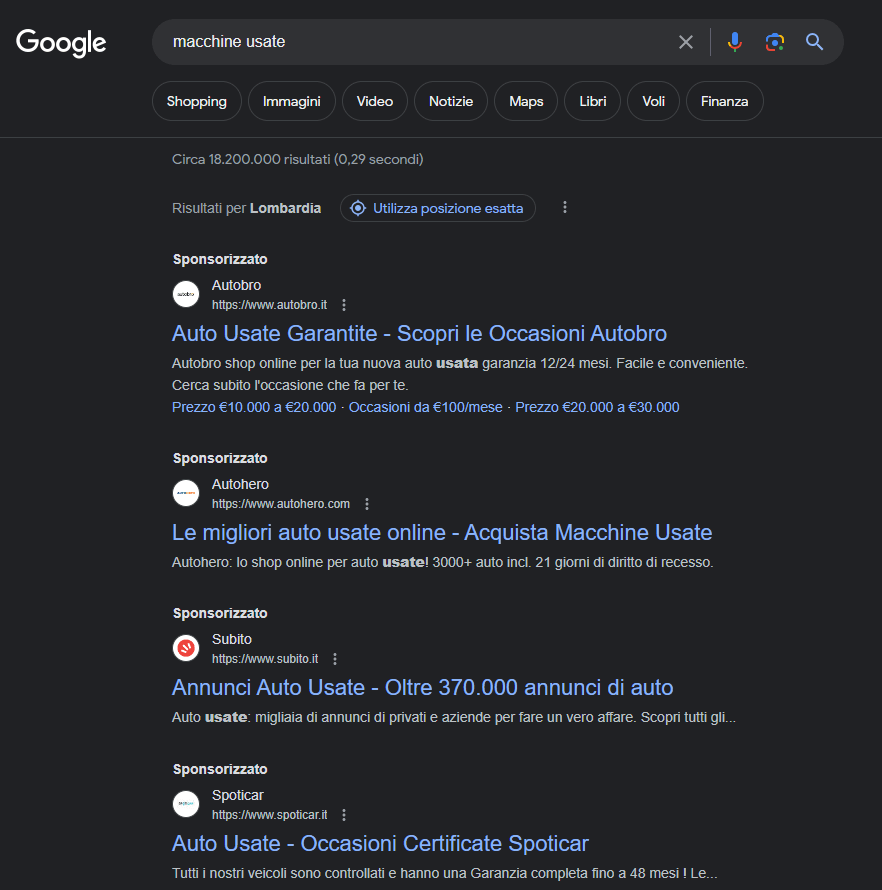Click the magnifying glass search button

(814, 42)
